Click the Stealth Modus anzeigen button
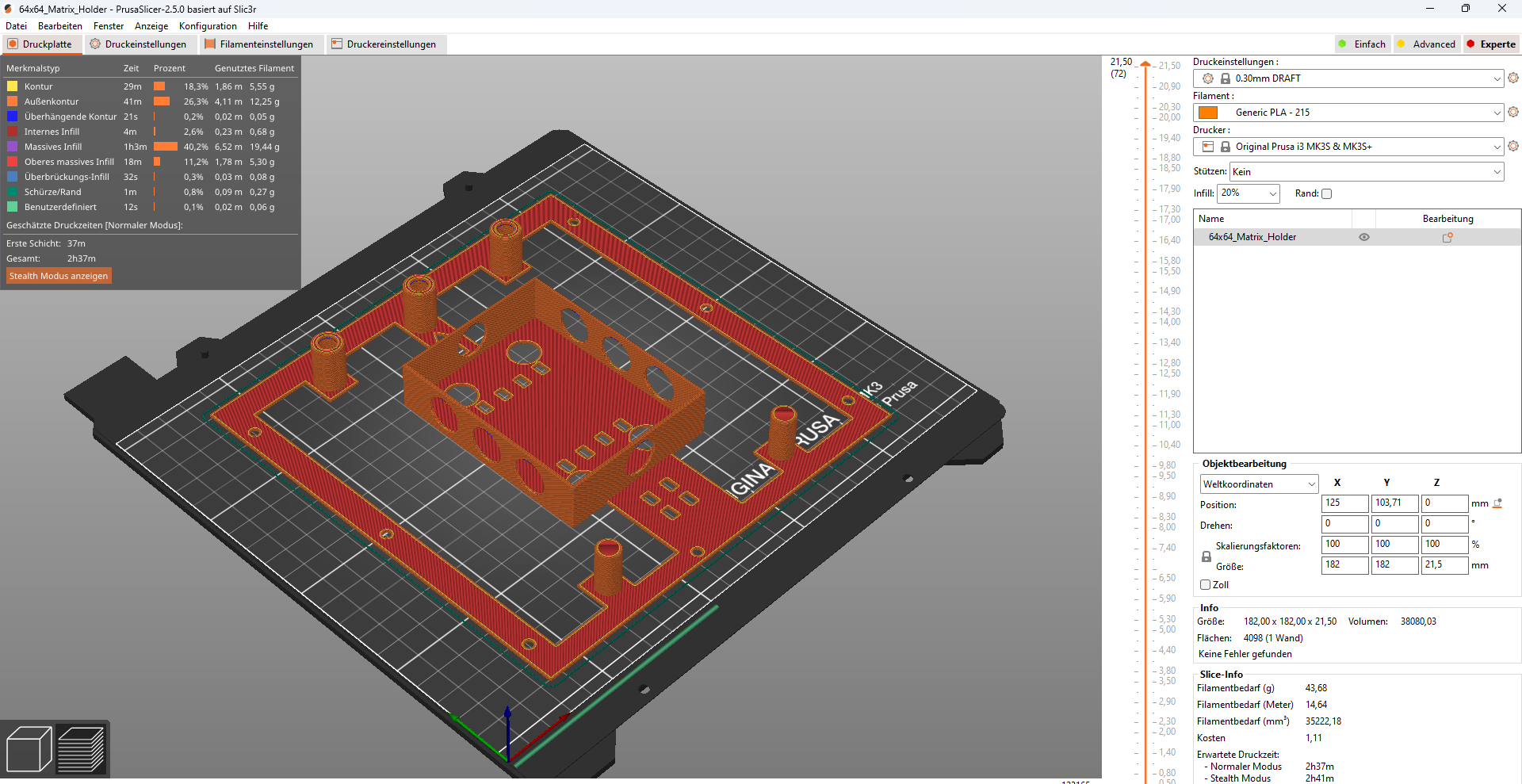The width and height of the screenshot is (1522, 784). tap(58, 275)
